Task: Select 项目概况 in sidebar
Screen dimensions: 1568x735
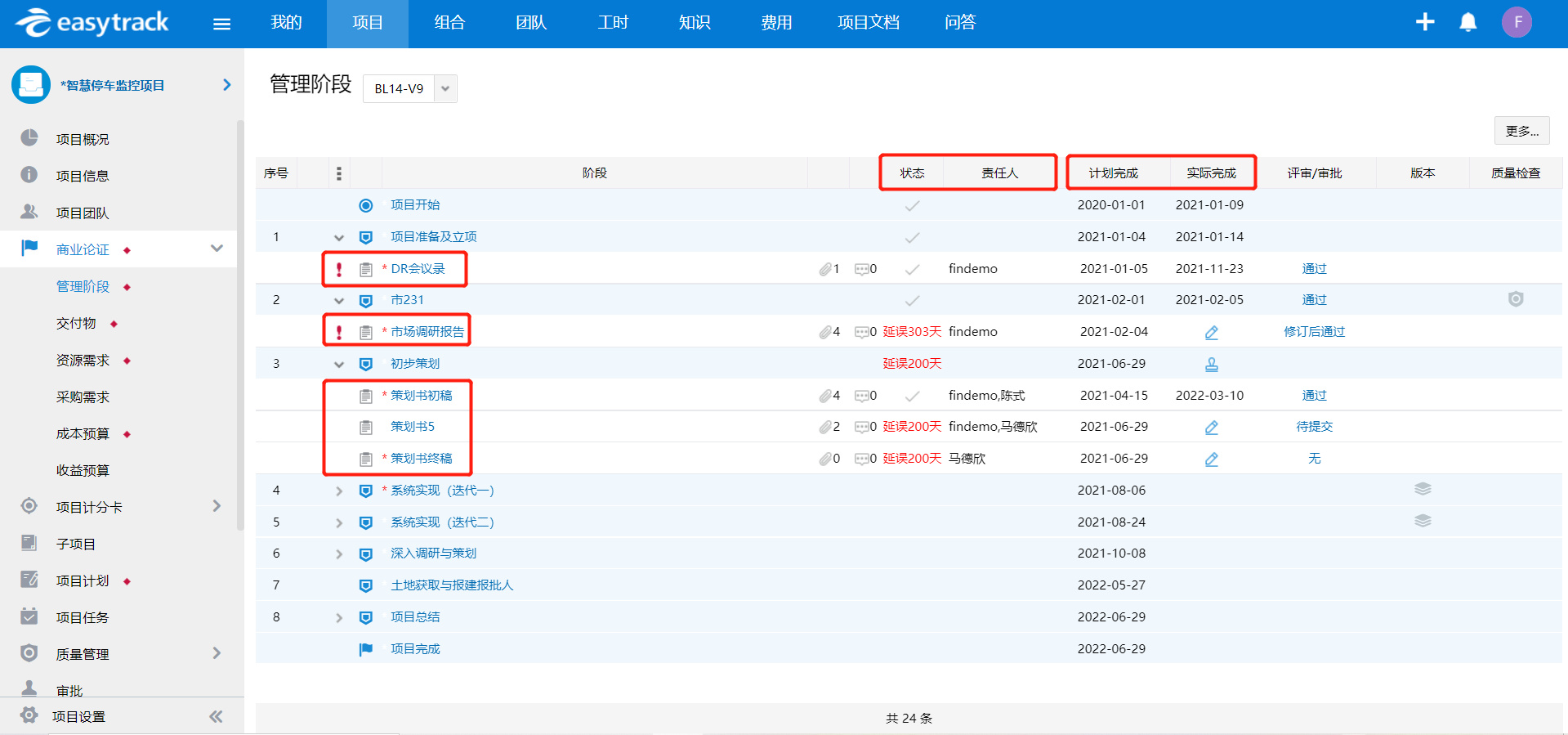Action: (x=83, y=140)
